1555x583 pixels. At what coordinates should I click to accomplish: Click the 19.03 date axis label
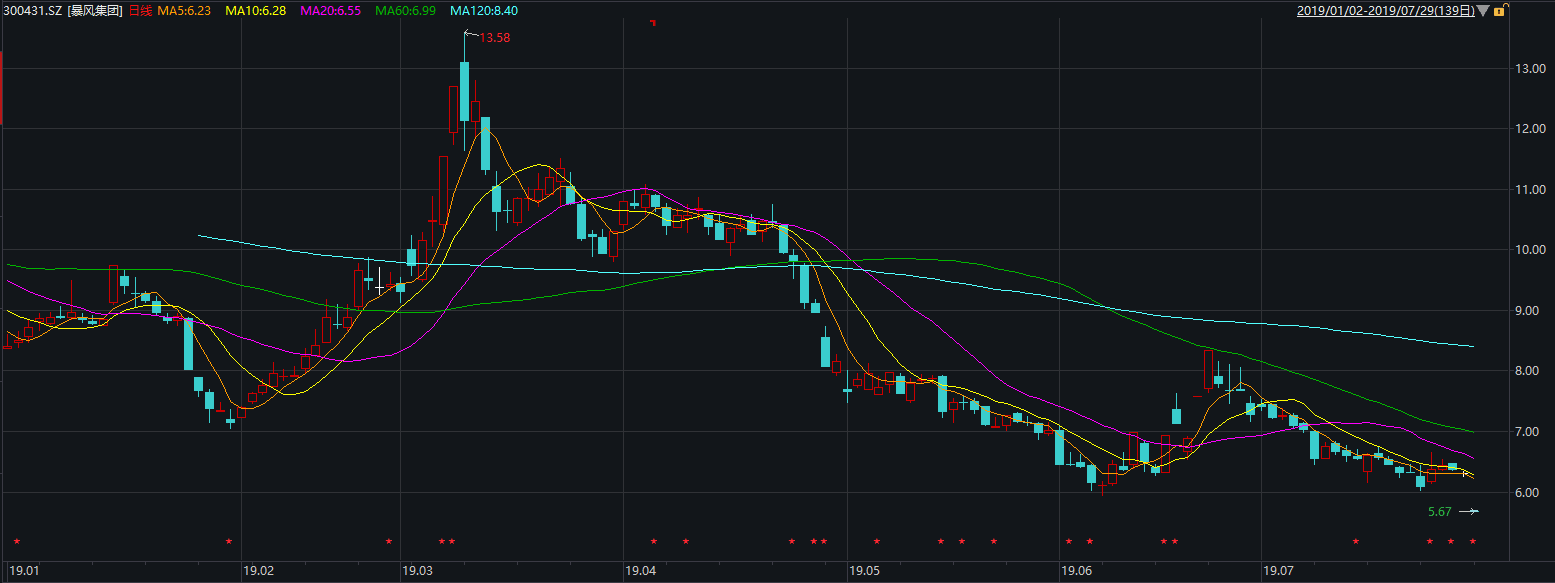(416, 571)
